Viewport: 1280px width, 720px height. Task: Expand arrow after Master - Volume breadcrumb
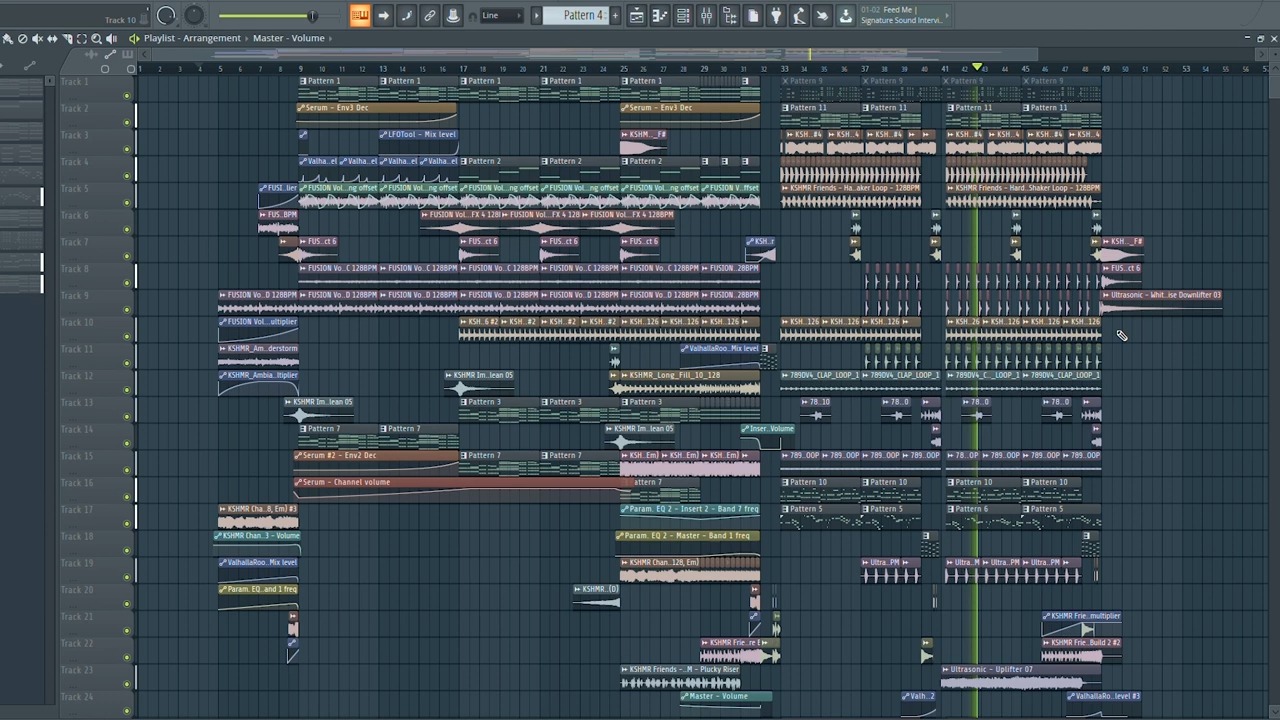[x=330, y=38]
